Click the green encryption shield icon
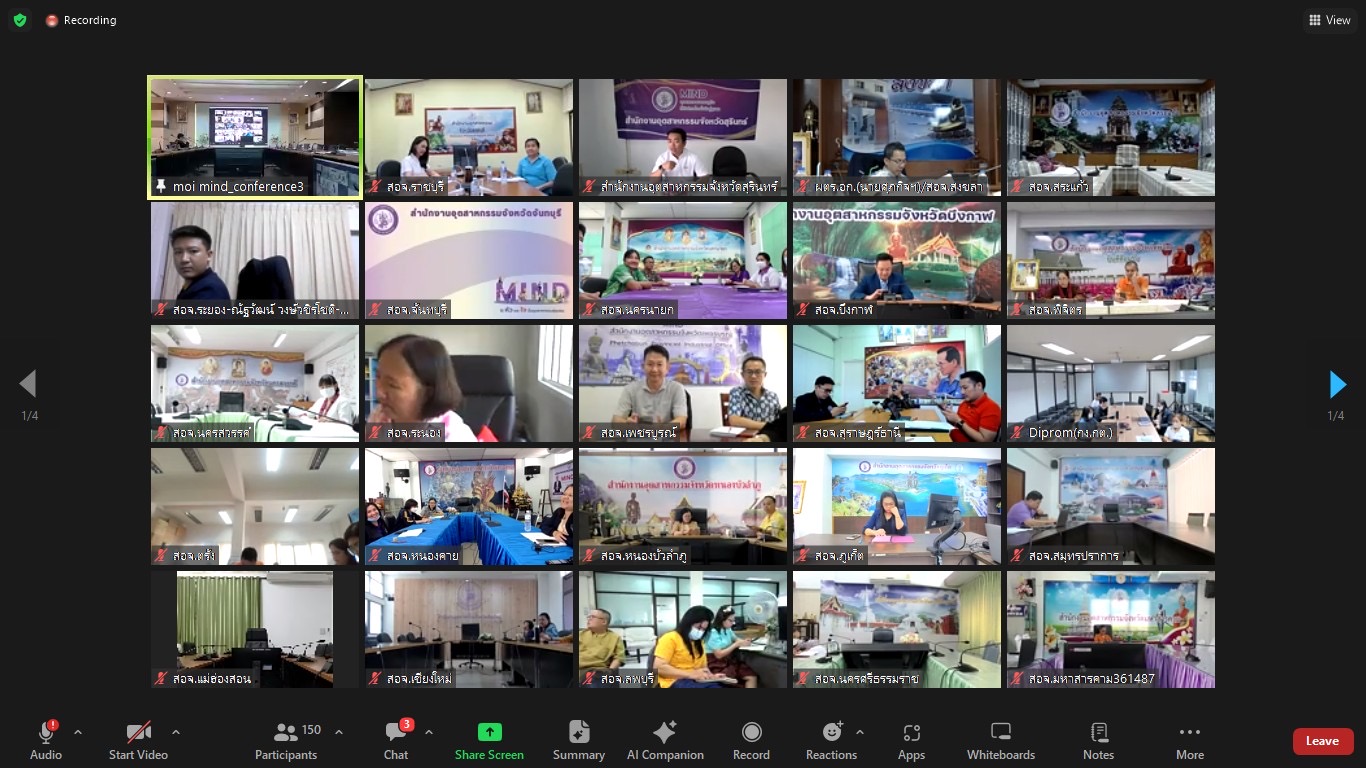Screen dimensions: 1366x768 [x=20, y=20]
